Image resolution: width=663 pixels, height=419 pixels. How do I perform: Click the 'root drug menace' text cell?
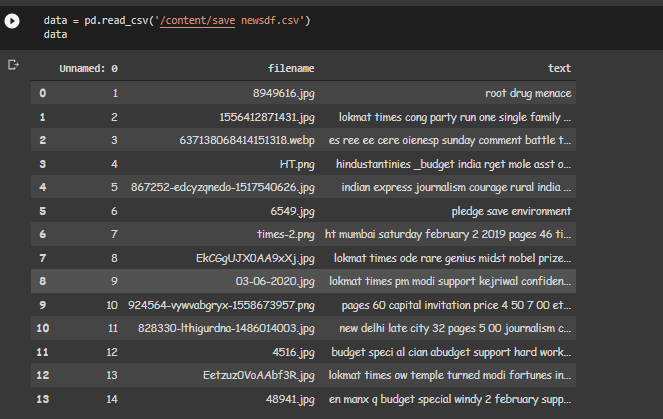click(528, 93)
